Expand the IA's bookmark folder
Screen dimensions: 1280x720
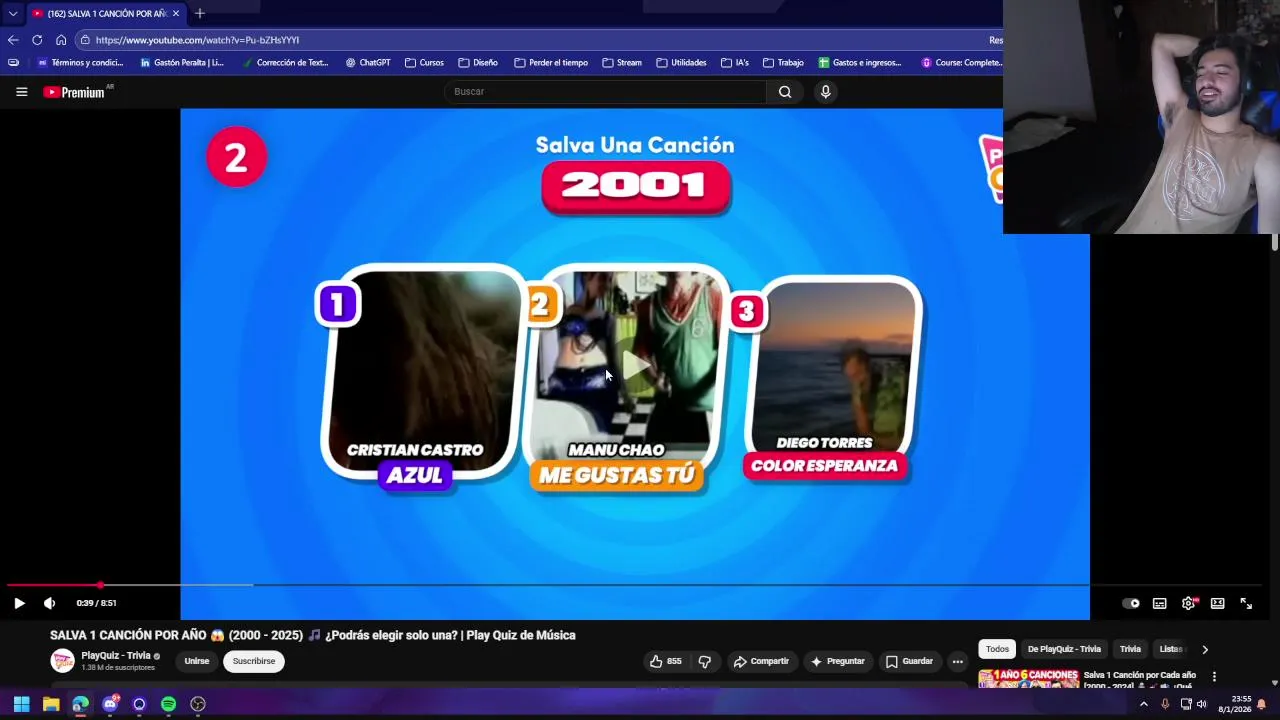(734, 63)
